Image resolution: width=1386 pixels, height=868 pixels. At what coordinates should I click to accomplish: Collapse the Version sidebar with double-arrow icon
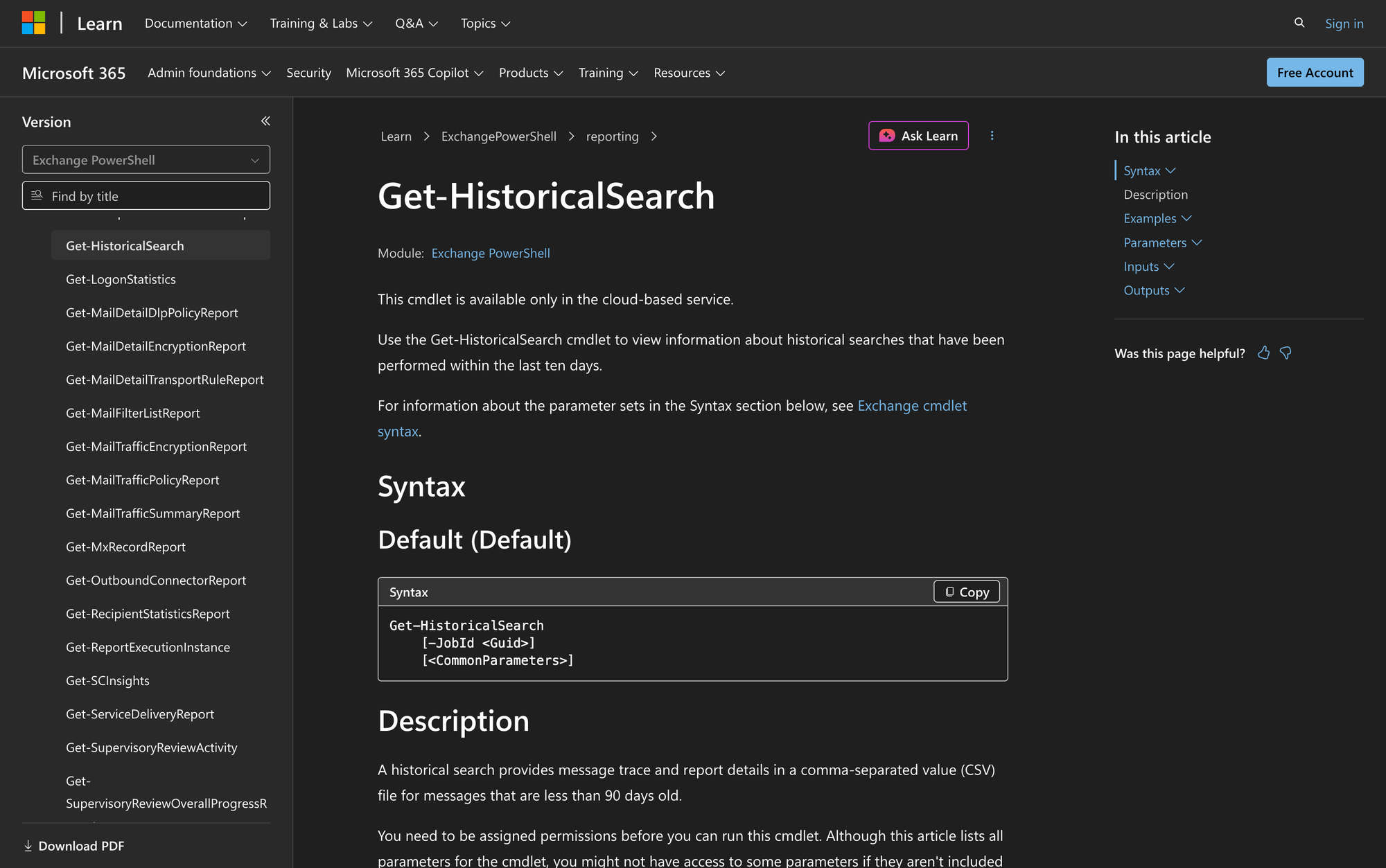(x=265, y=121)
